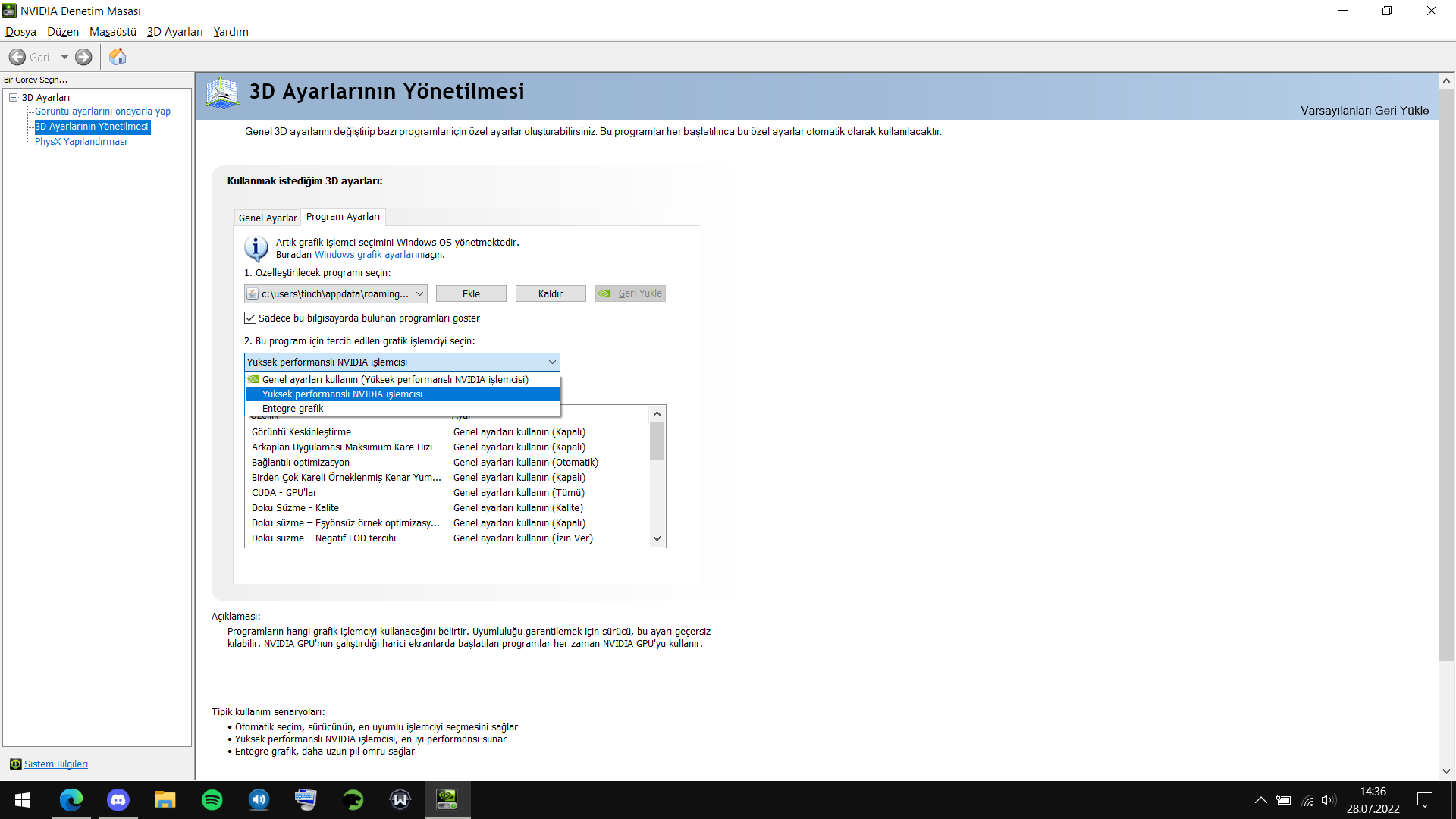Click the Home icon in toolbar
Screen dimensions: 1456x819
(118, 57)
